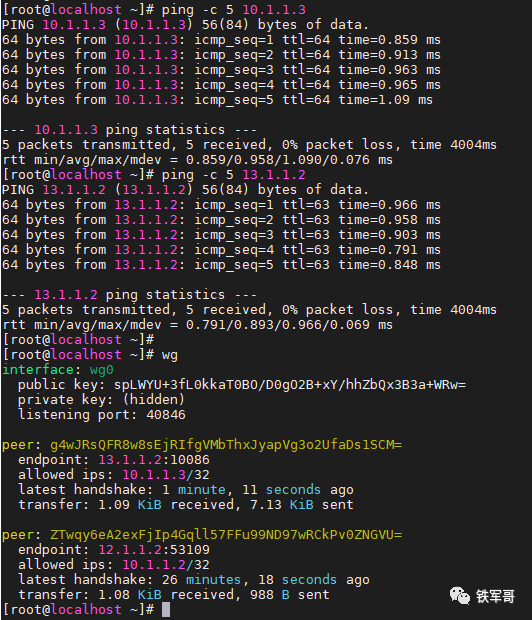The height and width of the screenshot is (620, 532).
Task: Click allowed ips value 10.1.1.3/32
Action: tap(166, 475)
